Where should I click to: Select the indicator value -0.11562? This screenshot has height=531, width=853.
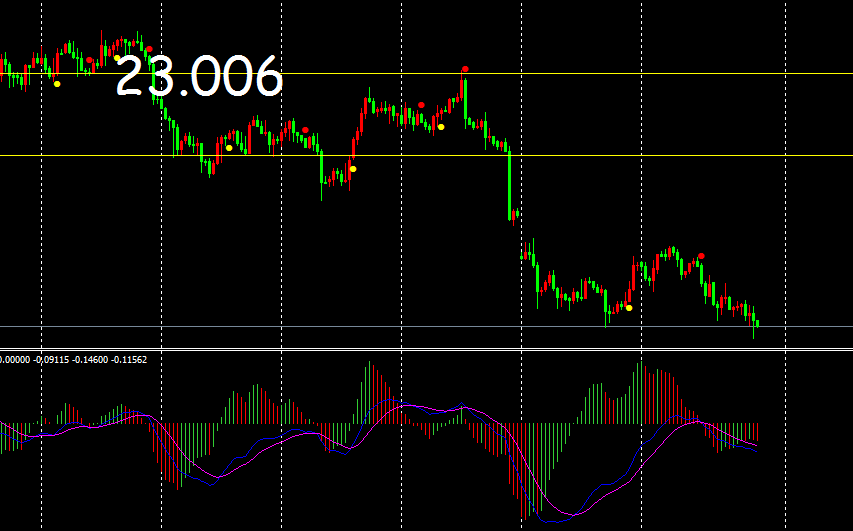(x=129, y=360)
